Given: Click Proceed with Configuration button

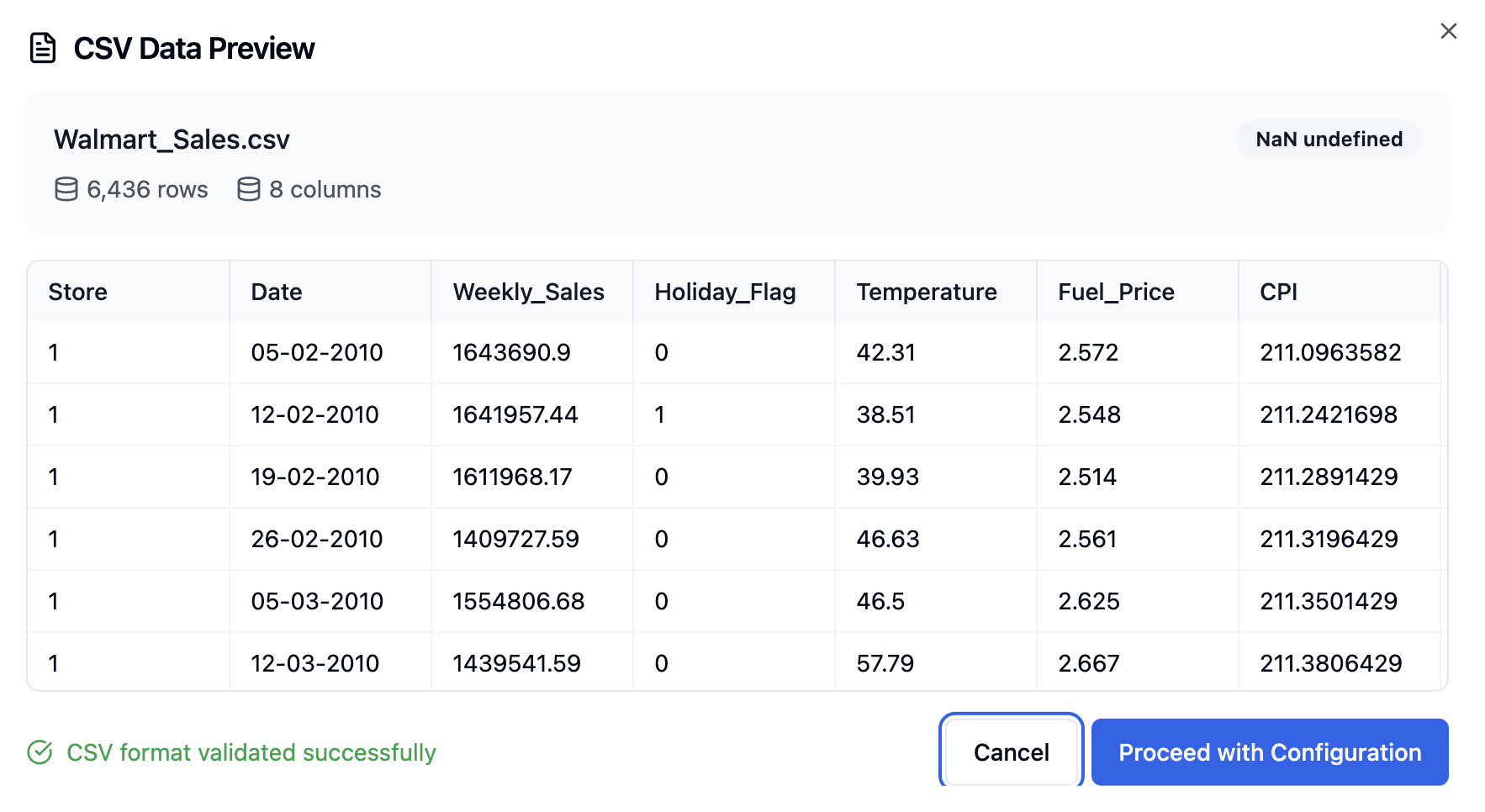Looking at the screenshot, I should 1269,752.
